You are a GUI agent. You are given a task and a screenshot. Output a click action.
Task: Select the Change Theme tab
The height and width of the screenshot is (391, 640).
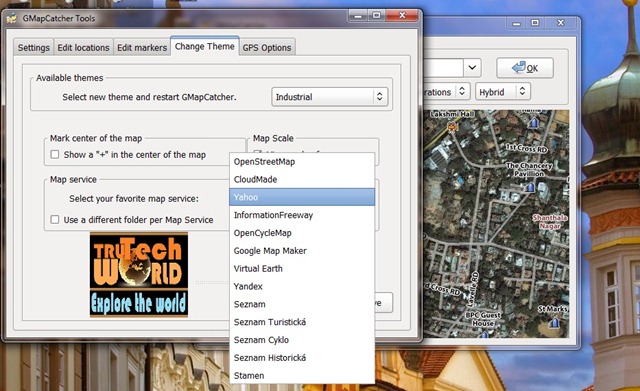[204, 47]
